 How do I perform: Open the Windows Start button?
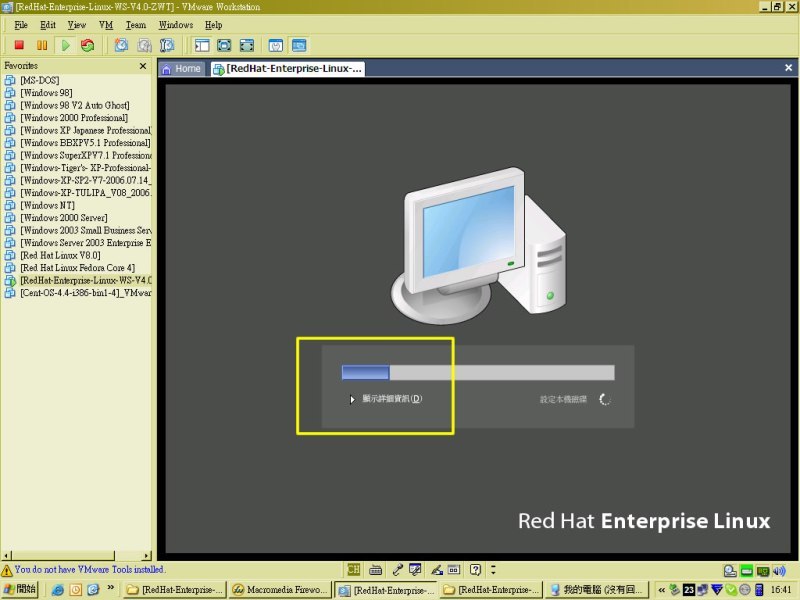[x=20, y=589]
